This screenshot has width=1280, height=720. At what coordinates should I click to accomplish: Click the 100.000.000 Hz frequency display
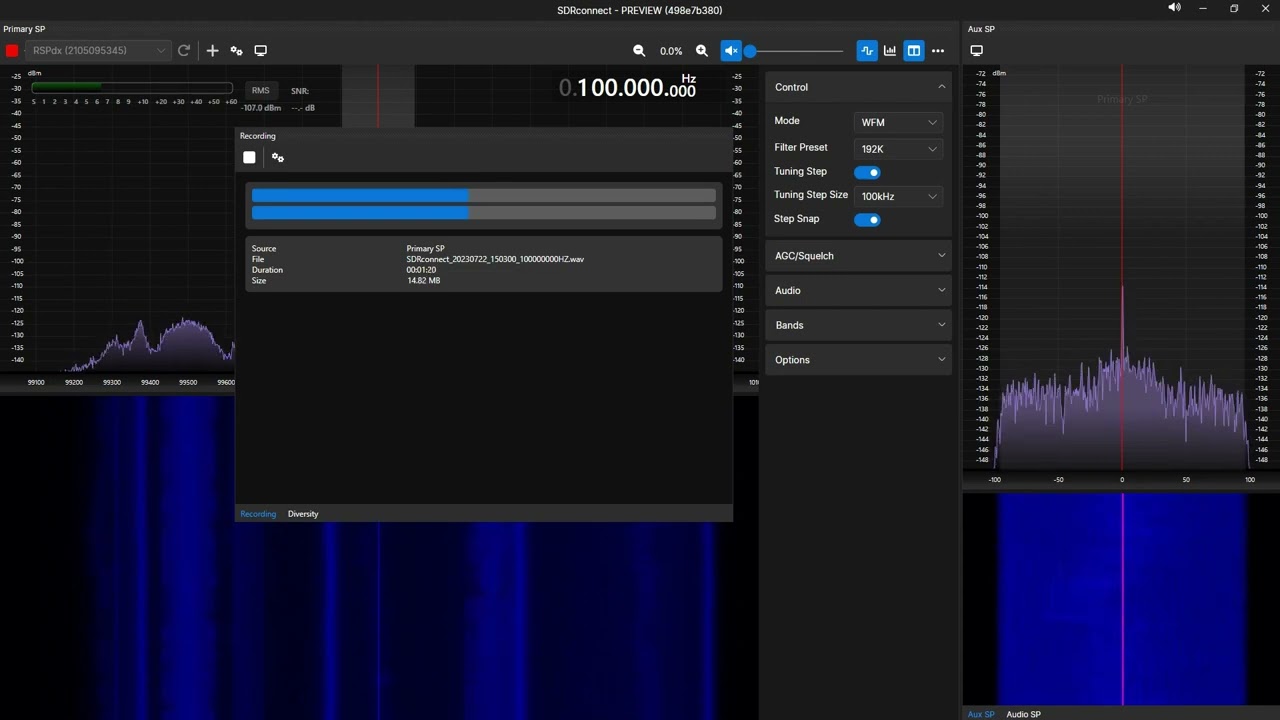pos(627,88)
